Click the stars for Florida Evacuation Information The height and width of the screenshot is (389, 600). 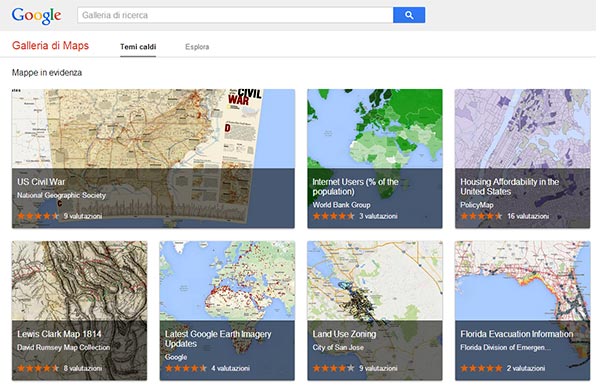pos(481,368)
